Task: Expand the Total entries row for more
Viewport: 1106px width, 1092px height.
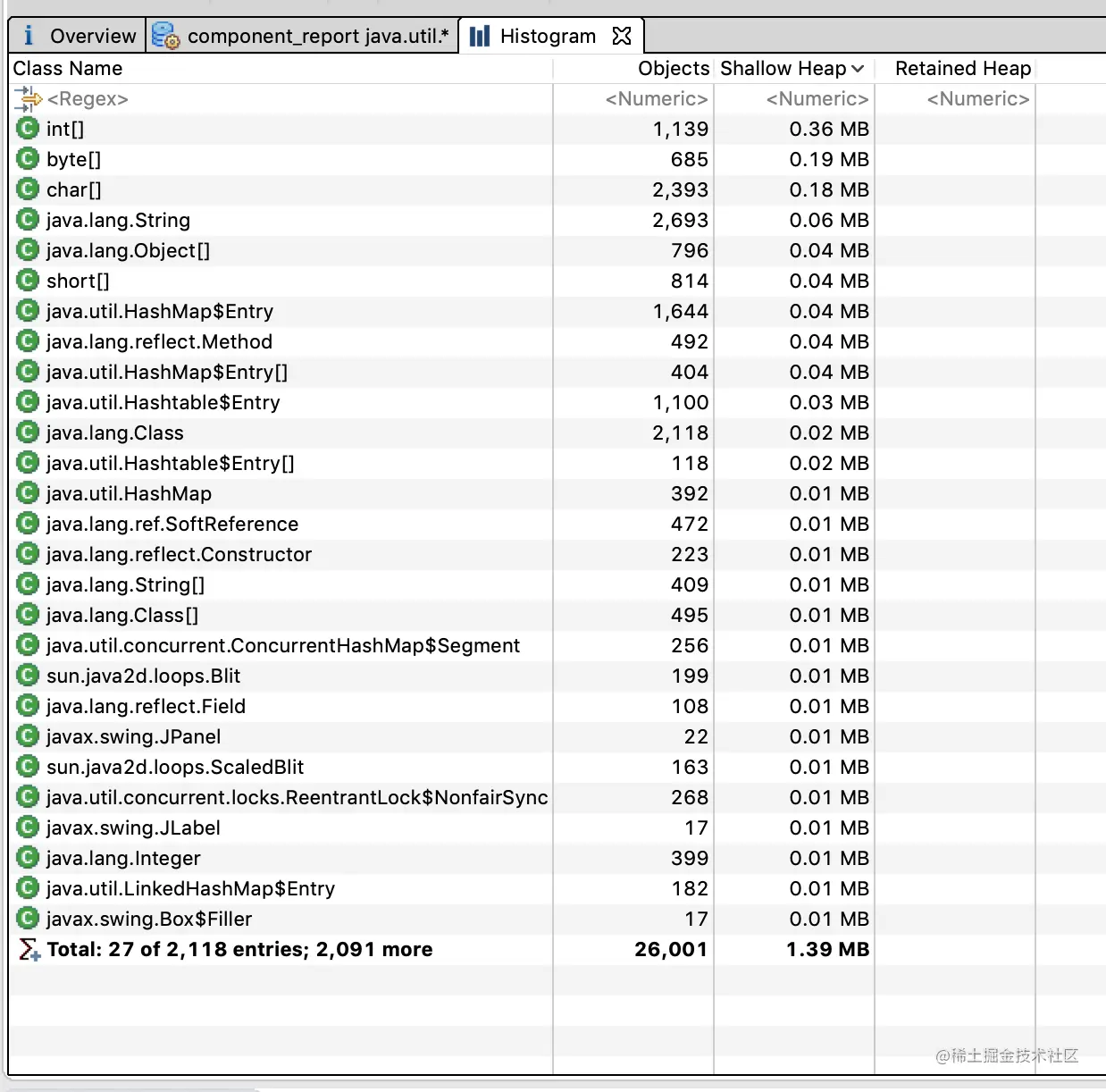Action: click(x=239, y=949)
